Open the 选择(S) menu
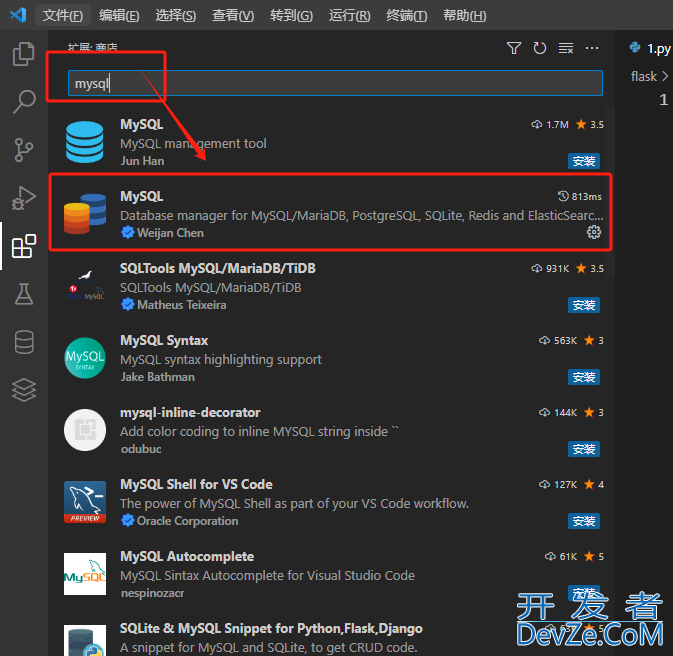Screen dimensions: 673x656 point(176,15)
